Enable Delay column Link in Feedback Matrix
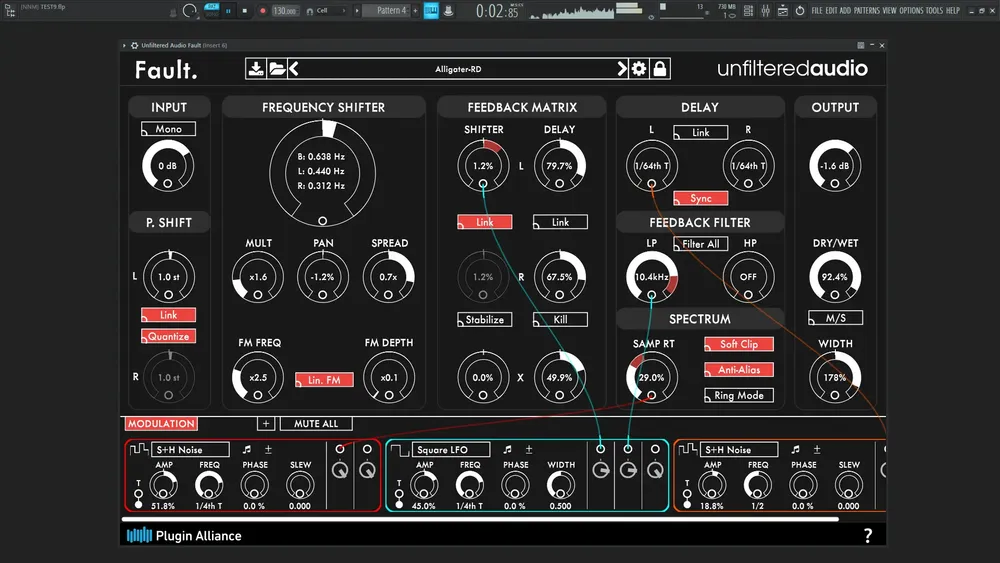This screenshot has width=1000, height=563. click(560, 222)
